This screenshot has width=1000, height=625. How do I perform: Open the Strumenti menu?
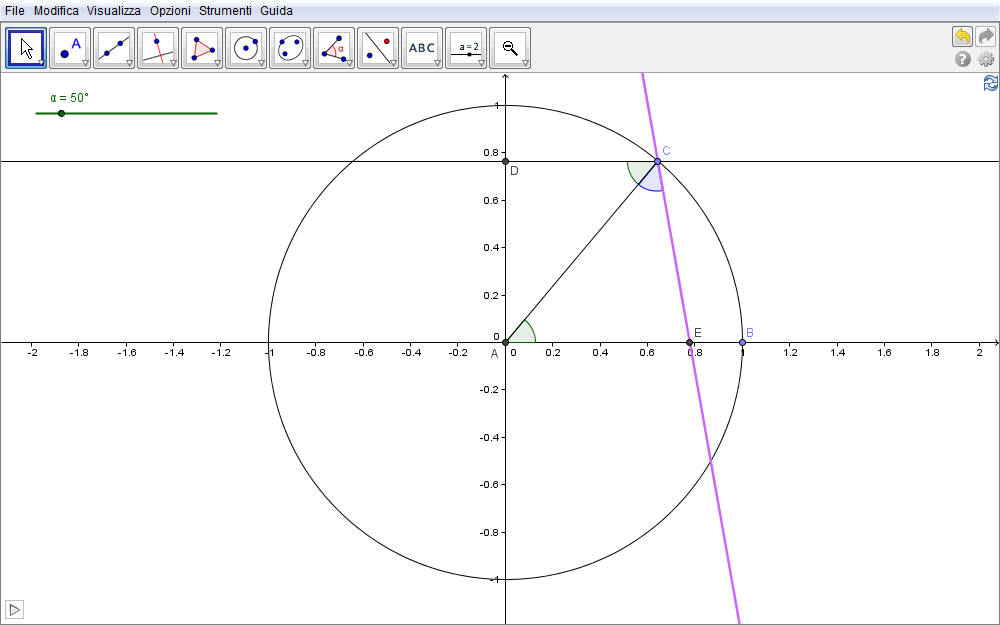(225, 10)
